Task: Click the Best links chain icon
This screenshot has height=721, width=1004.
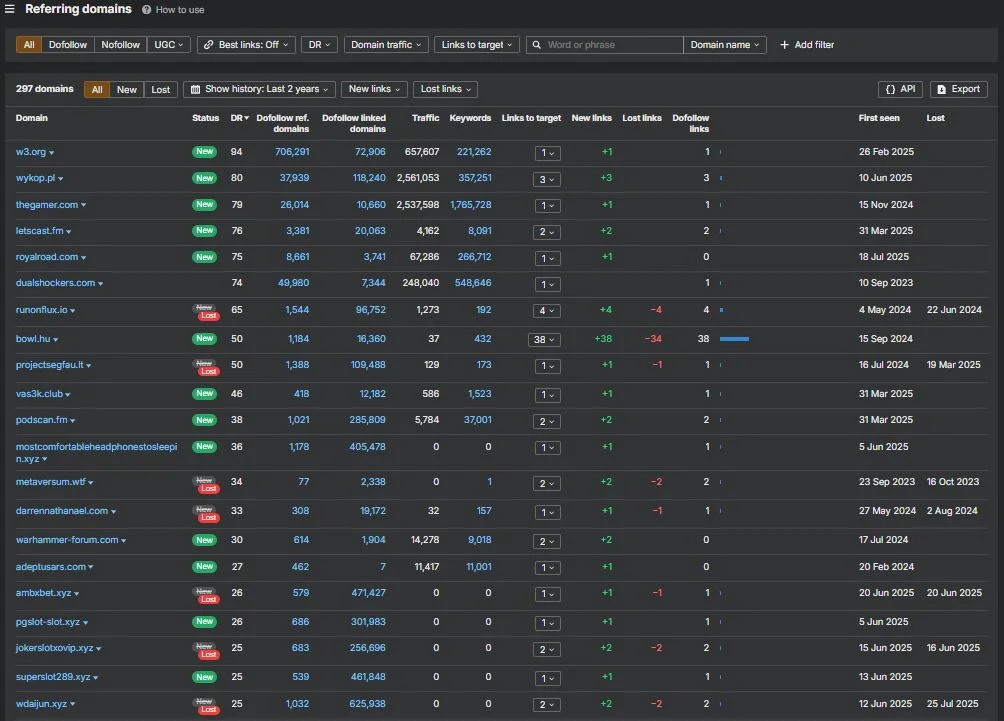Action: click(209, 45)
